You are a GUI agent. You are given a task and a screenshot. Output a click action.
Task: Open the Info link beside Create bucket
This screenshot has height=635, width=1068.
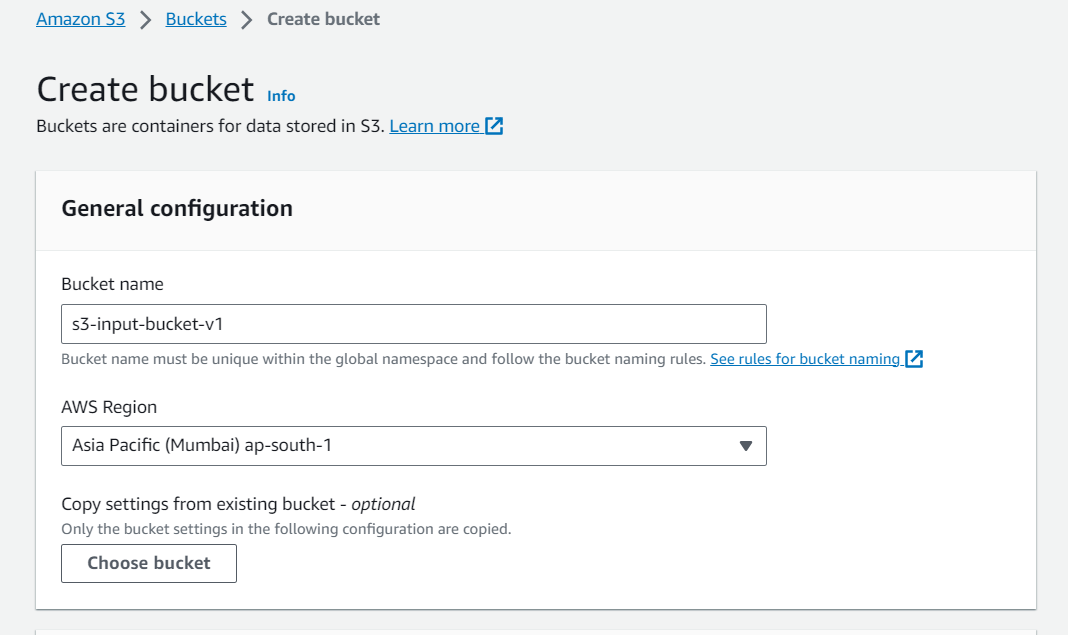(281, 96)
